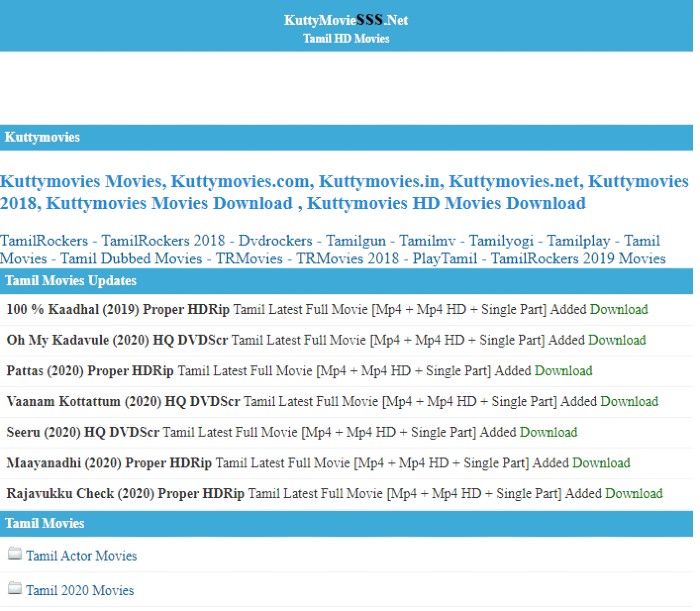Open the TamilRockers 2018 link
Viewport: 700px width, 611px height.
pos(163,241)
